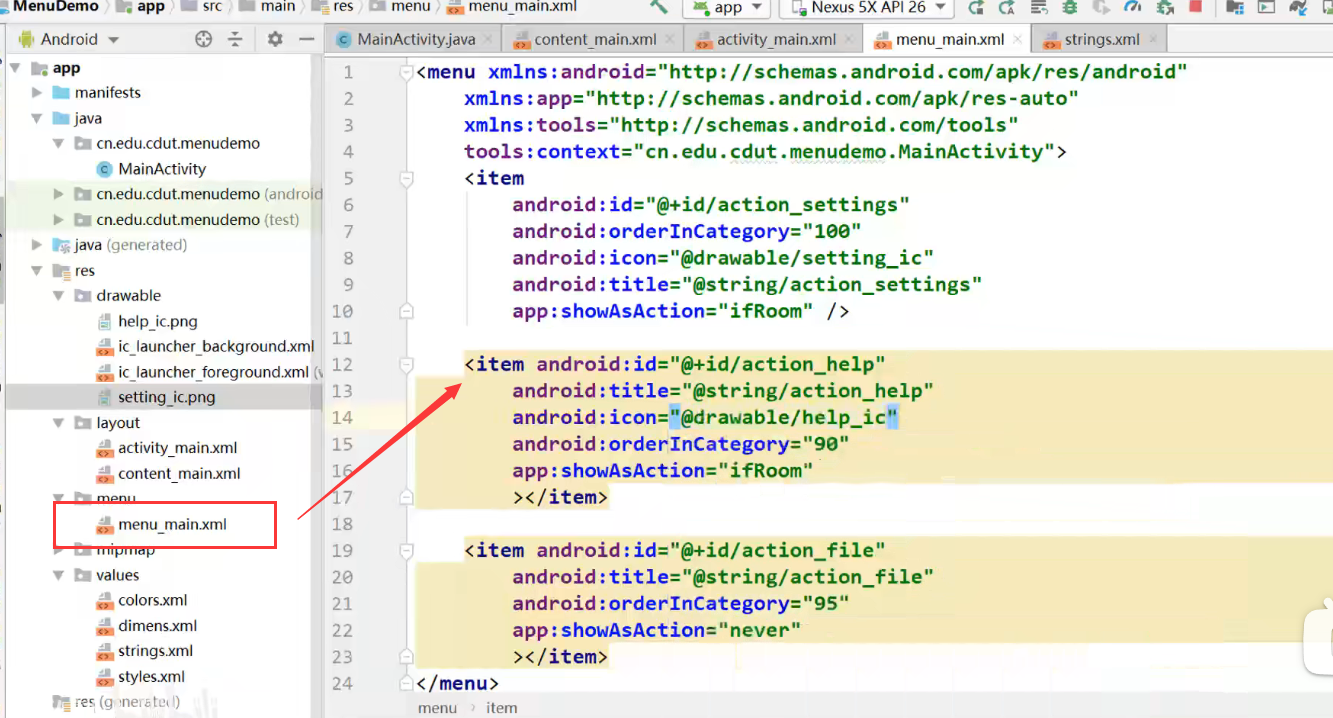Click src in the navigation breadcrumb
Image resolution: width=1333 pixels, height=718 pixels.
[212, 6]
